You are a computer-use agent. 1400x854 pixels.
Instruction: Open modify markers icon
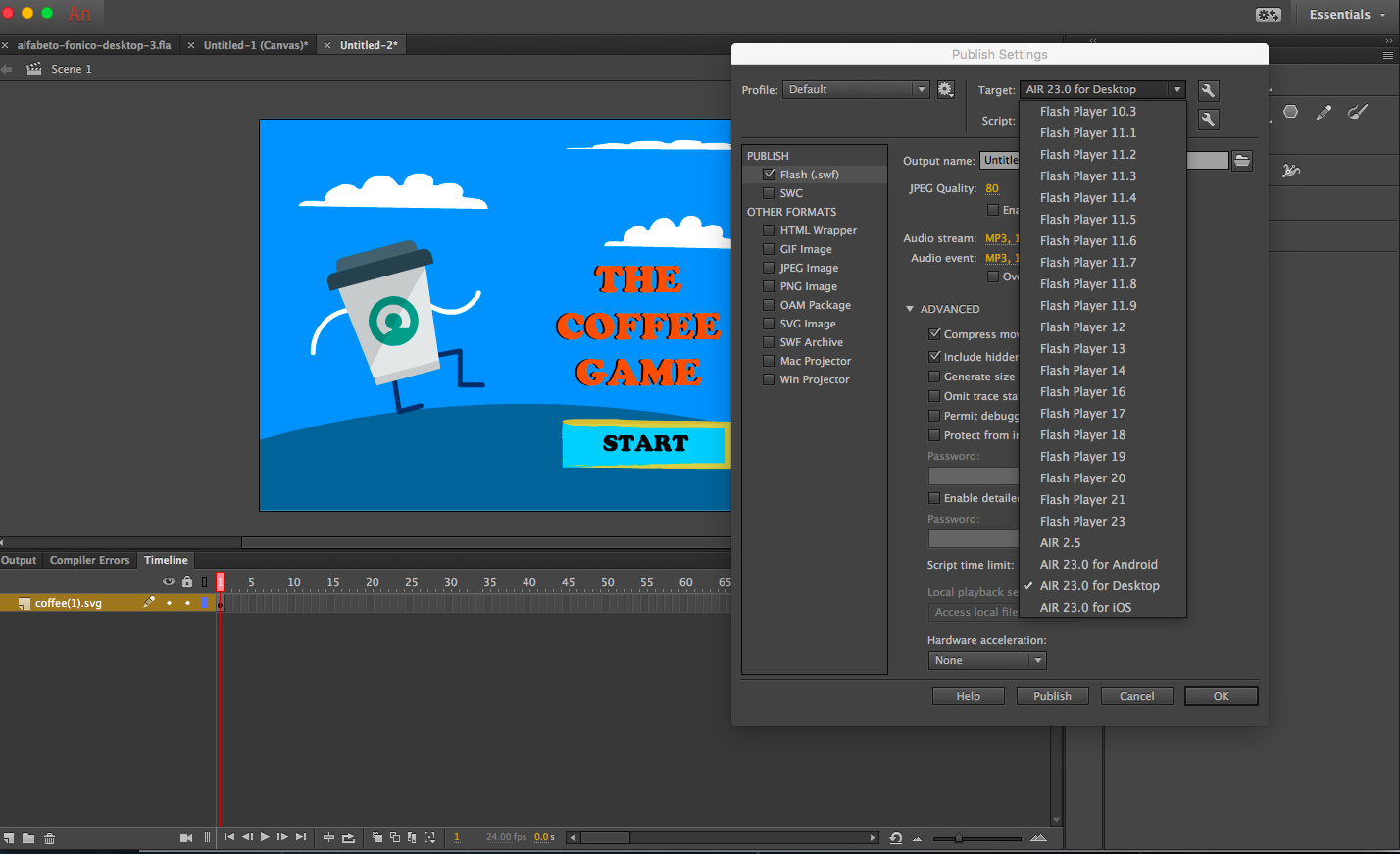click(429, 837)
